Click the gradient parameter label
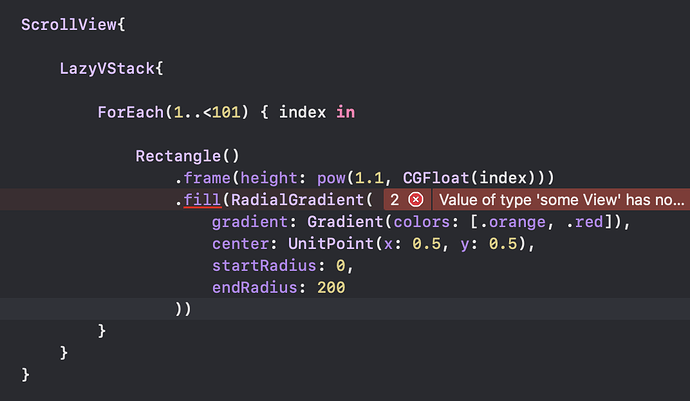 coord(250,222)
